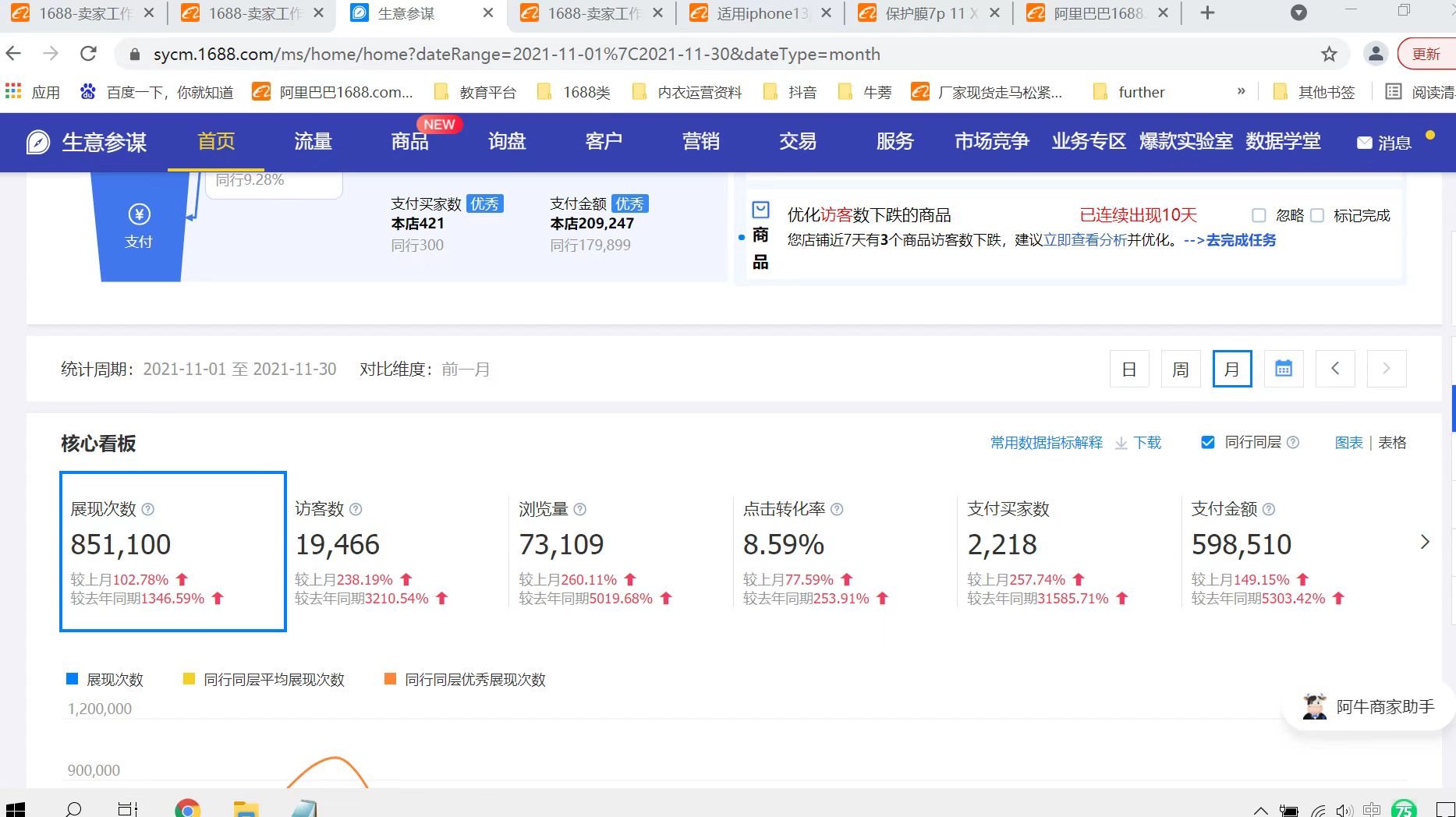Viewport: 1456px width, 817px height.
Task: Select the 支付买家数 metric card
Action: pyautogui.click(x=1069, y=551)
